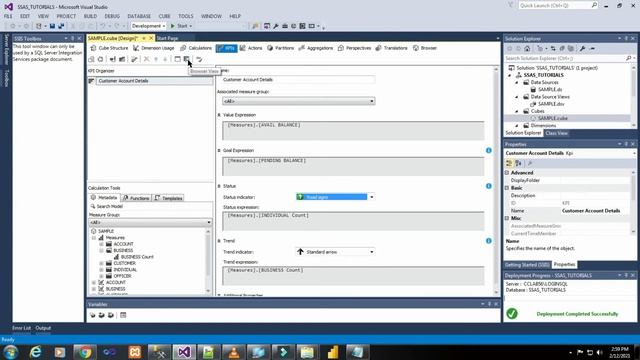Open the CUBE menu
The height and width of the screenshot is (360, 640).
(164, 16)
